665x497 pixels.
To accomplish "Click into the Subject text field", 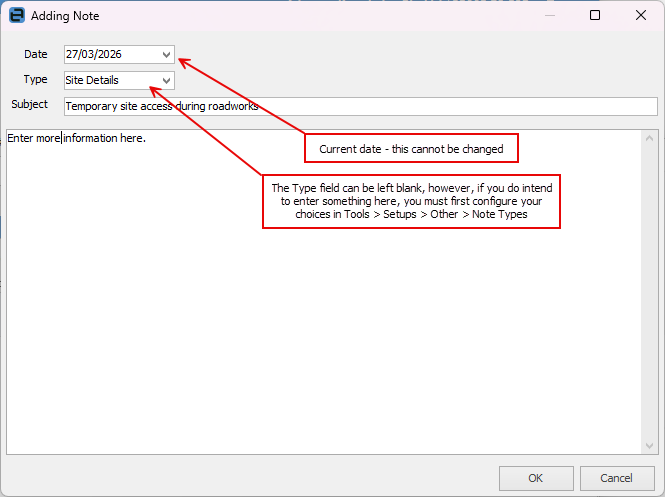I will 360,106.
